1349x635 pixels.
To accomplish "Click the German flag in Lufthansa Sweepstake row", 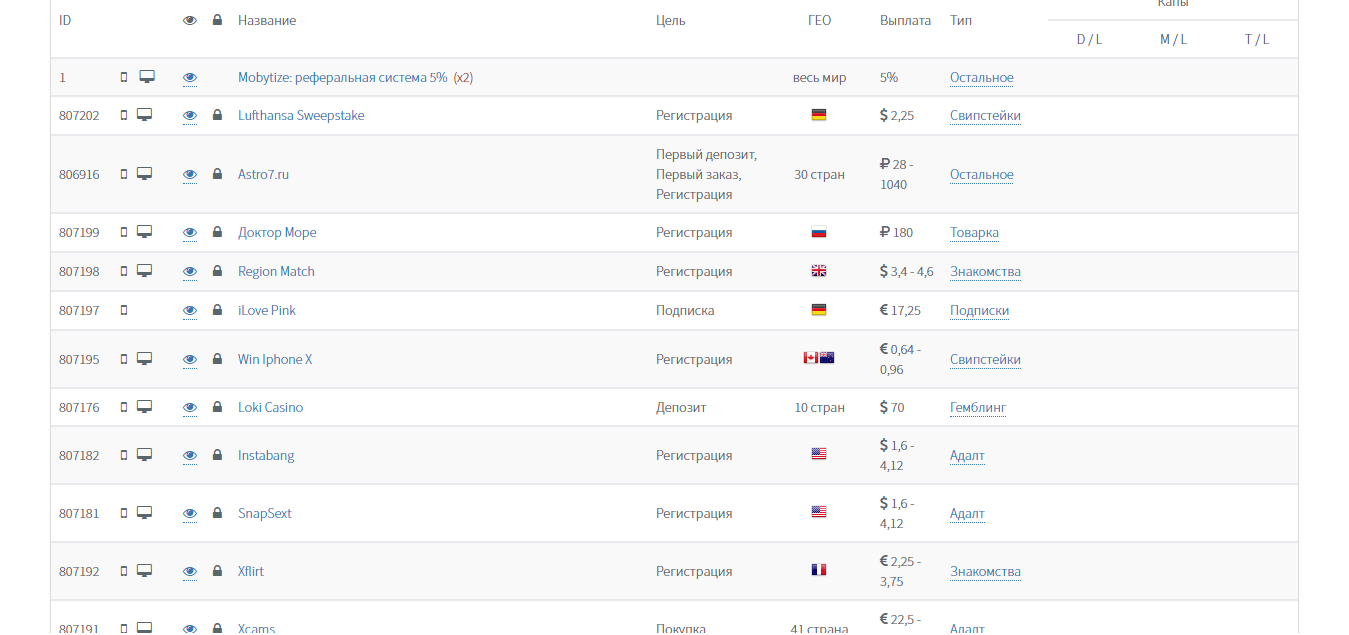I will coord(819,116).
